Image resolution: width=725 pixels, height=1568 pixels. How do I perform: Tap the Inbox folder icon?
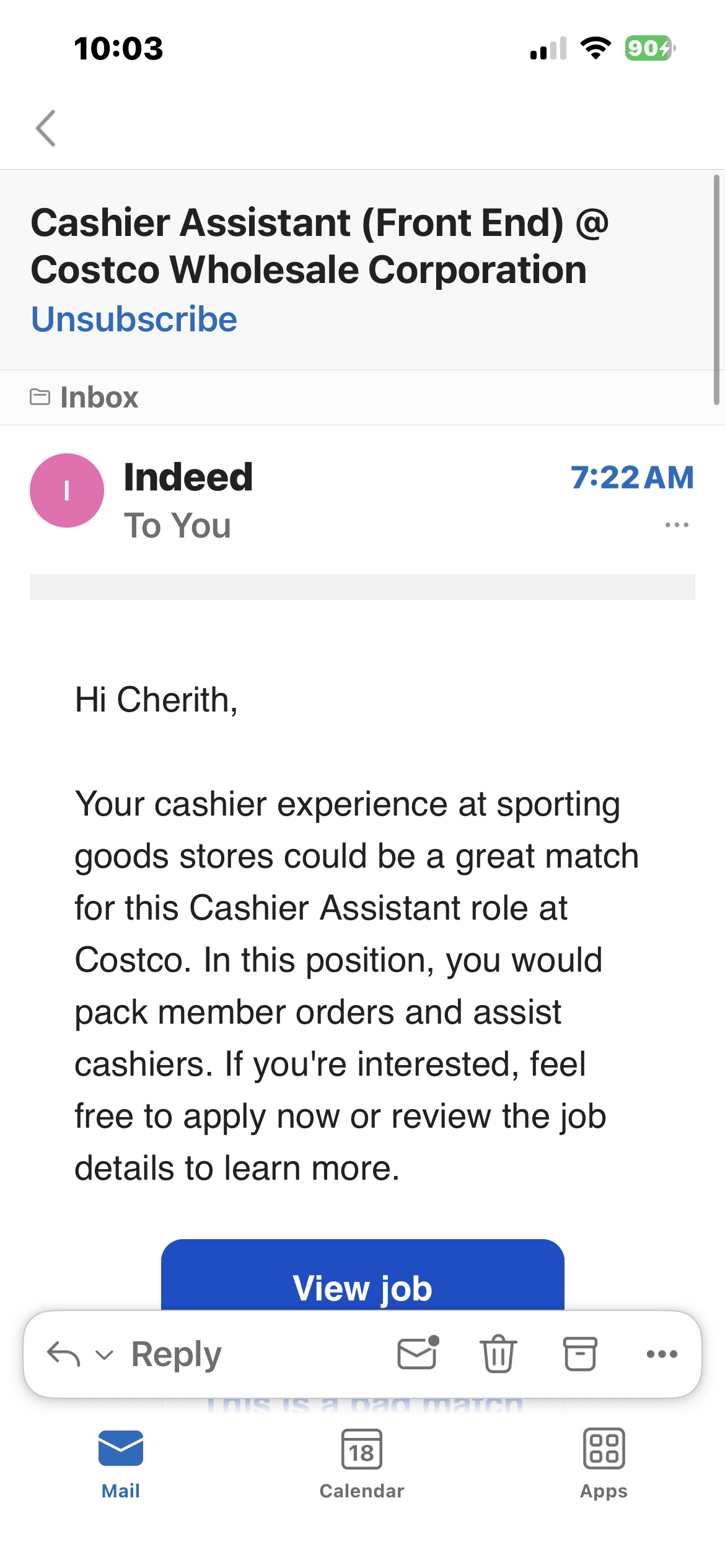[x=40, y=397]
